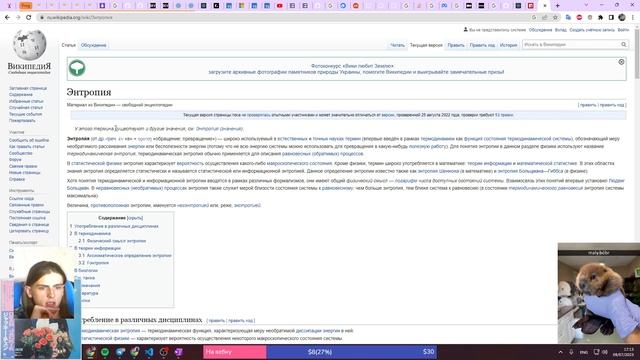Click the green tree banner icon
Viewport: 640px width, 360px height.
[x=77, y=68]
